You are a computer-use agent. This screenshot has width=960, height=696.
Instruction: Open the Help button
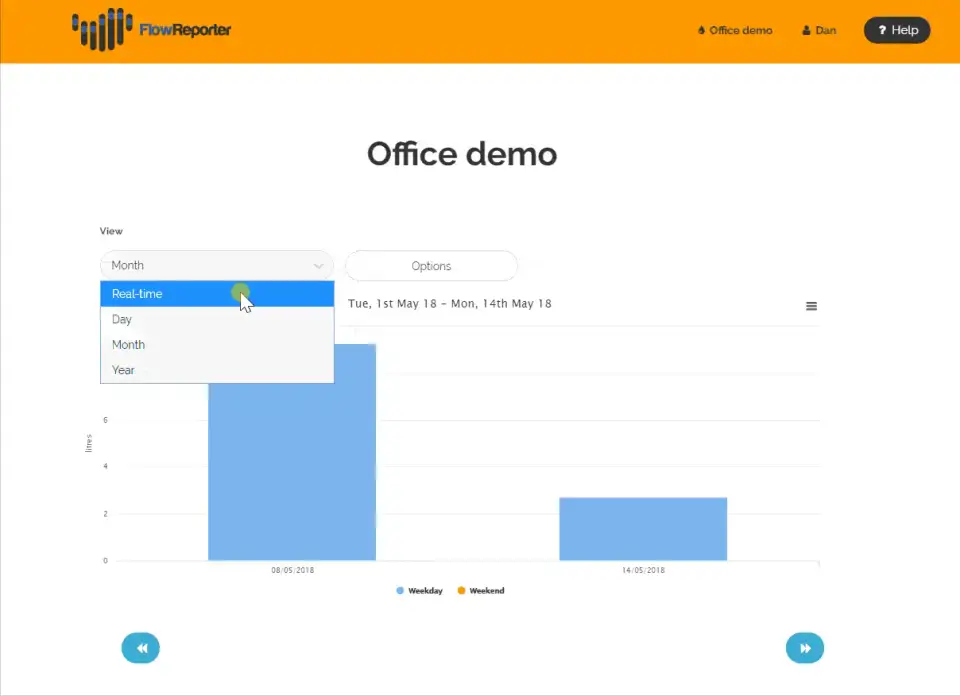(x=897, y=30)
